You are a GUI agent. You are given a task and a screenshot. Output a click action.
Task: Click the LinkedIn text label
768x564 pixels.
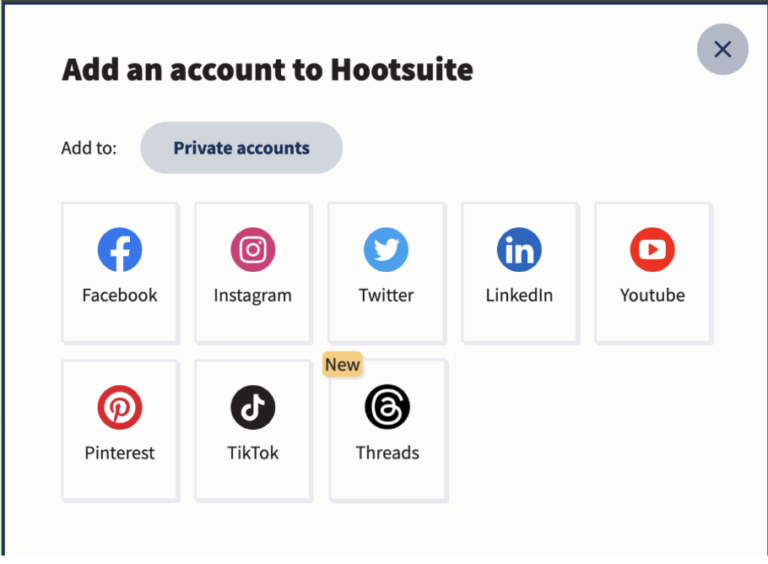tap(519, 295)
